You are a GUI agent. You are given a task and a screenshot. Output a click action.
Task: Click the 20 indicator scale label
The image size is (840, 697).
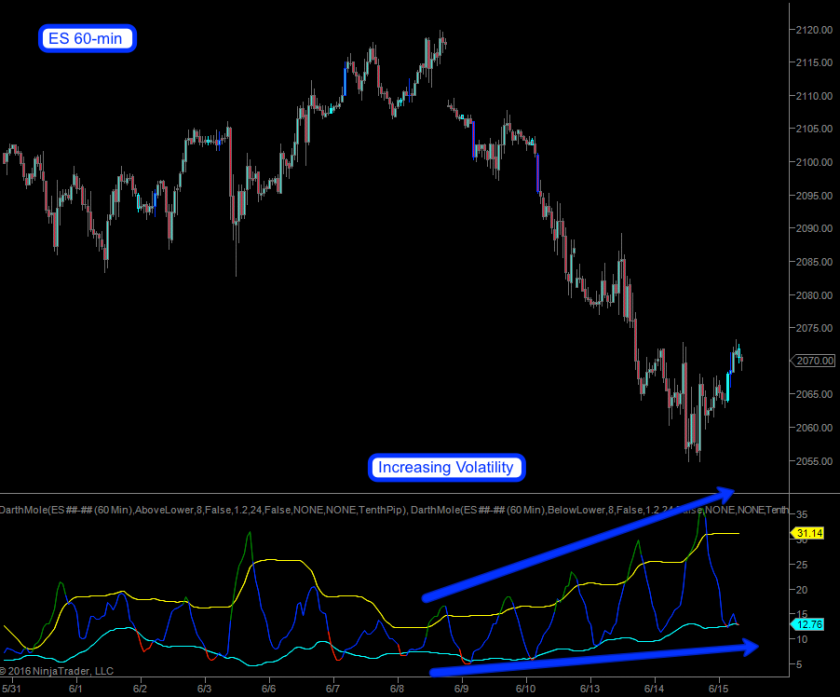(801, 590)
